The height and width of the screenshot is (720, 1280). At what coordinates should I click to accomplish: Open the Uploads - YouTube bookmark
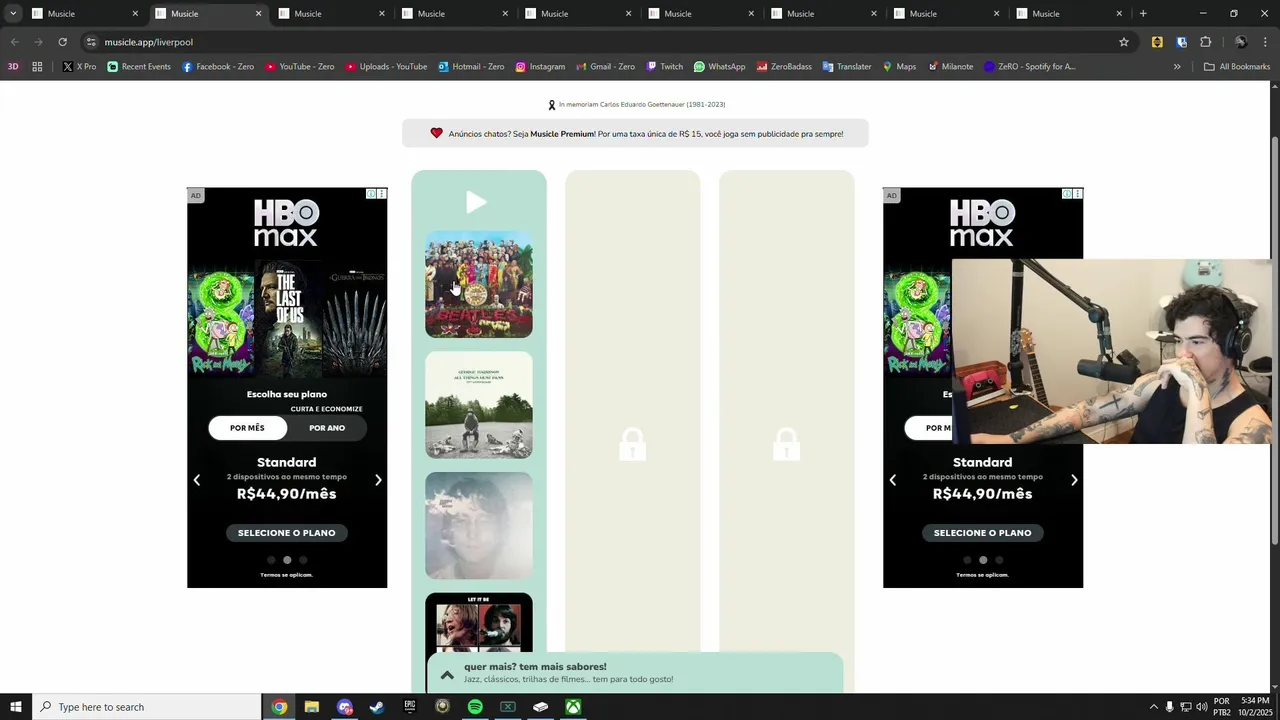[x=386, y=67]
